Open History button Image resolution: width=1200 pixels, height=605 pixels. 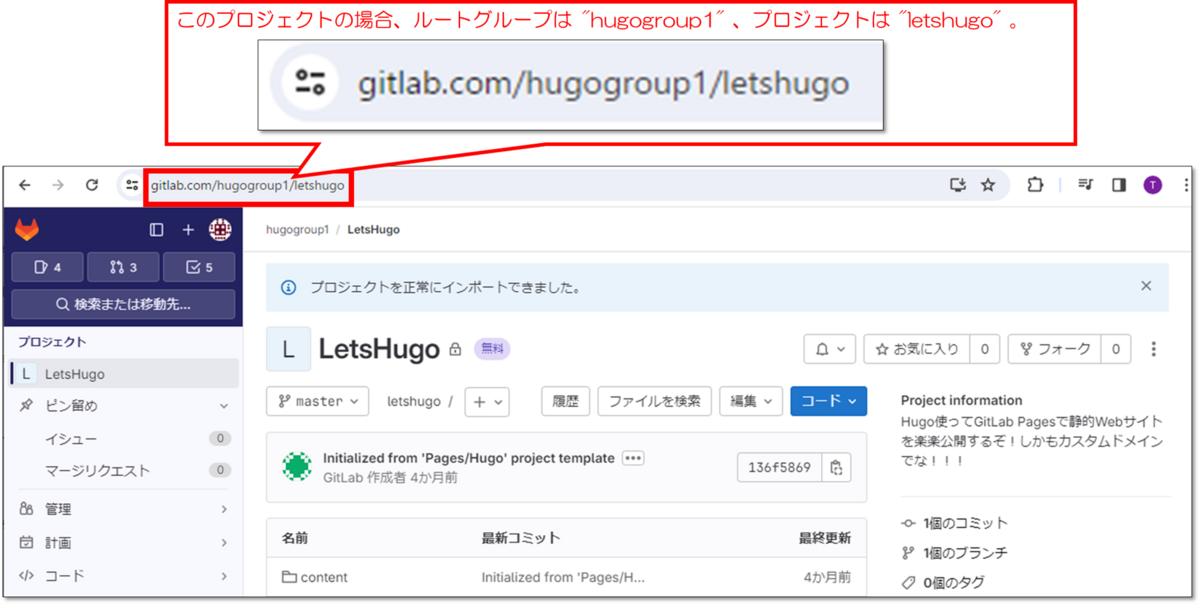pyautogui.click(x=566, y=401)
